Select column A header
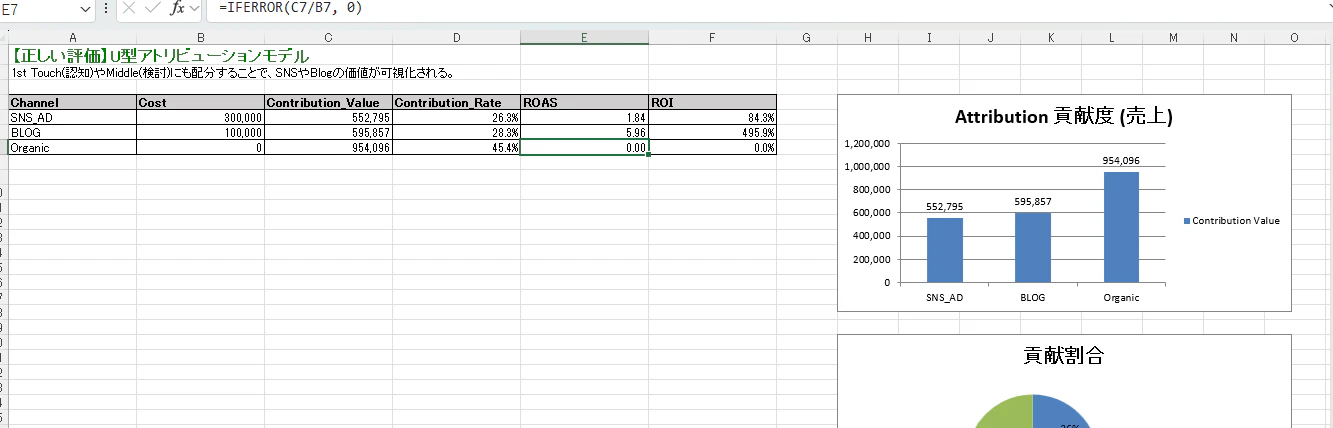This screenshot has width=1333, height=428. [x=72, y=38]
